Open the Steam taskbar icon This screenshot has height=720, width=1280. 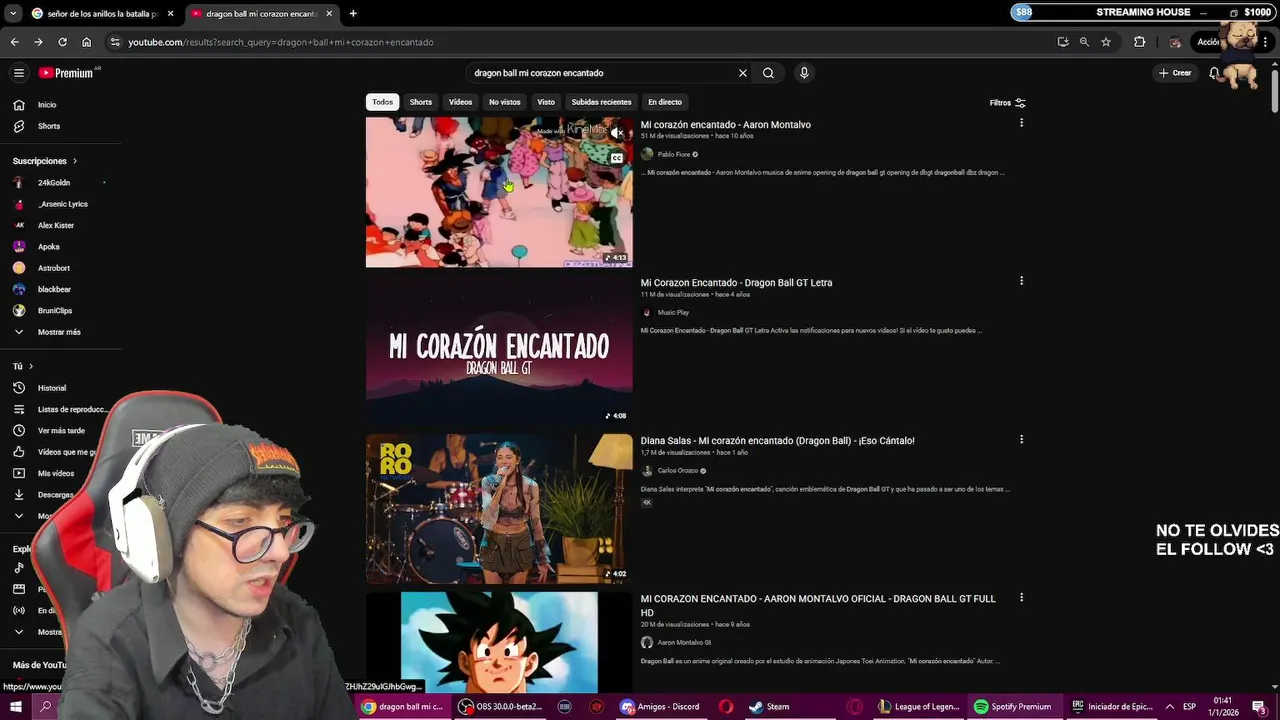[x=770, y=707]
